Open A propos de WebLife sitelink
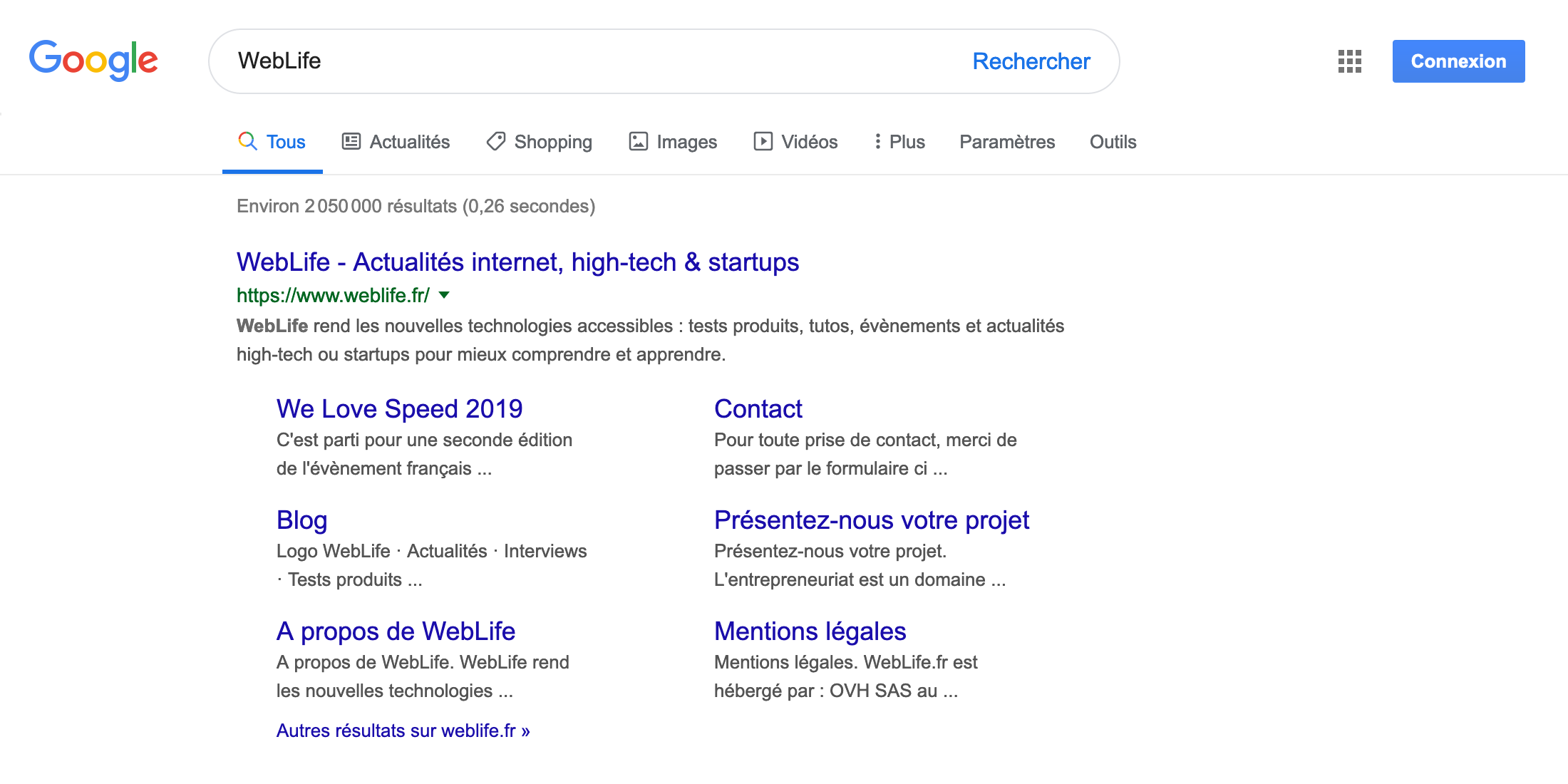Viewport: 1568px width, 784px height. pyautogui.click(x=396, y=631)
